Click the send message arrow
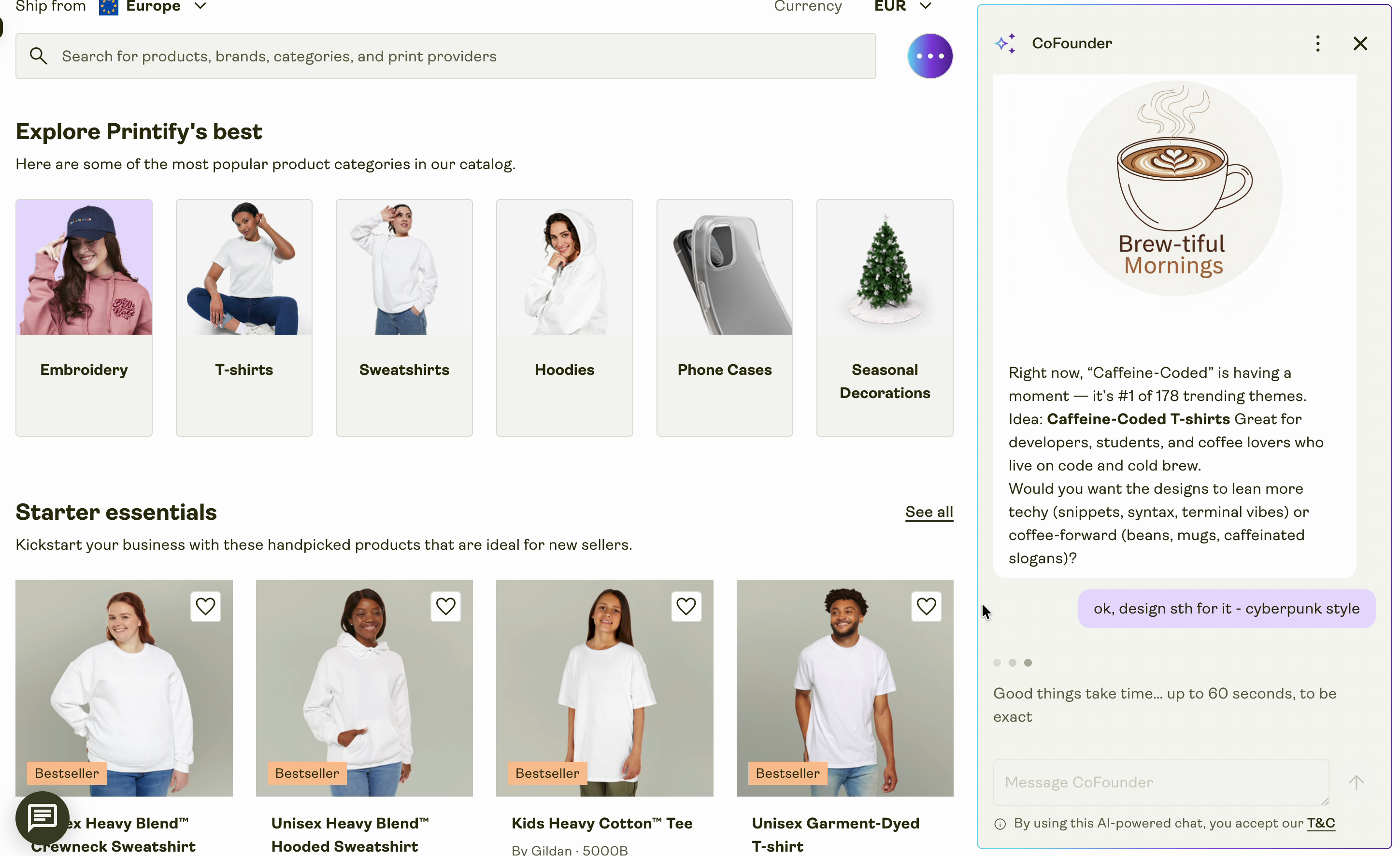 [x=1356, y=782]
